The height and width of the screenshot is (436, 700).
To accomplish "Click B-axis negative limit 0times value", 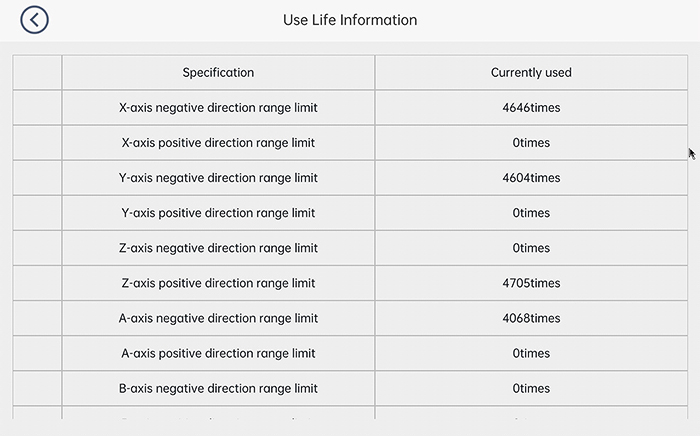I will (x=531, y=388).
